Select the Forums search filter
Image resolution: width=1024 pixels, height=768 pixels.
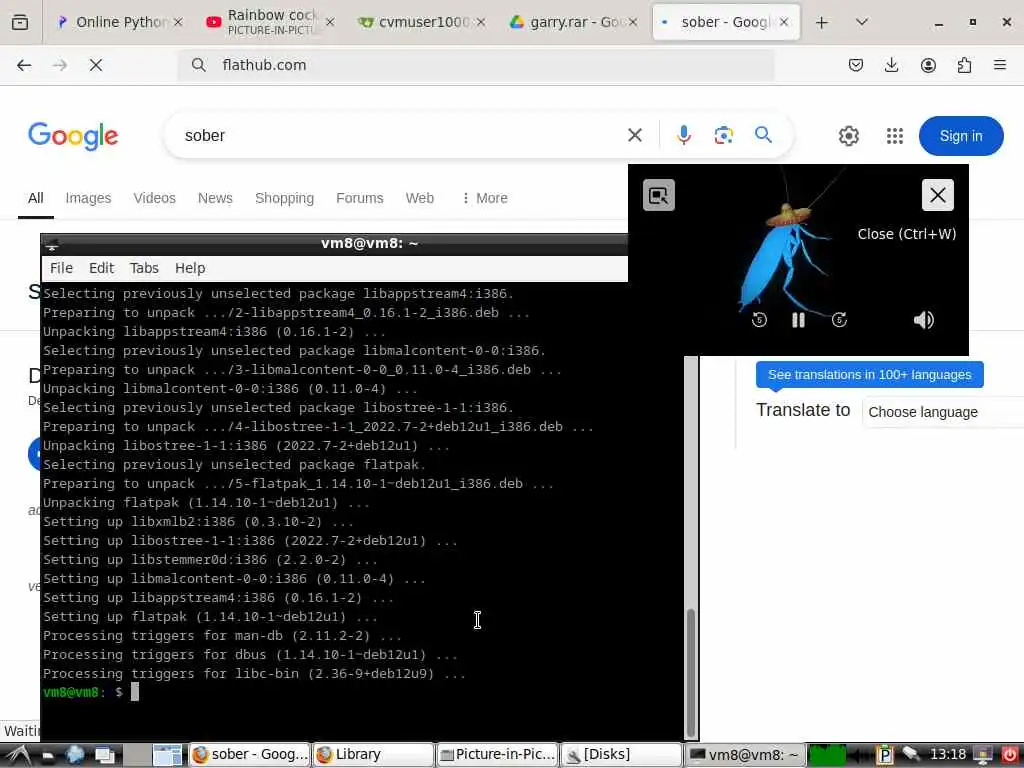coord(359,198)
